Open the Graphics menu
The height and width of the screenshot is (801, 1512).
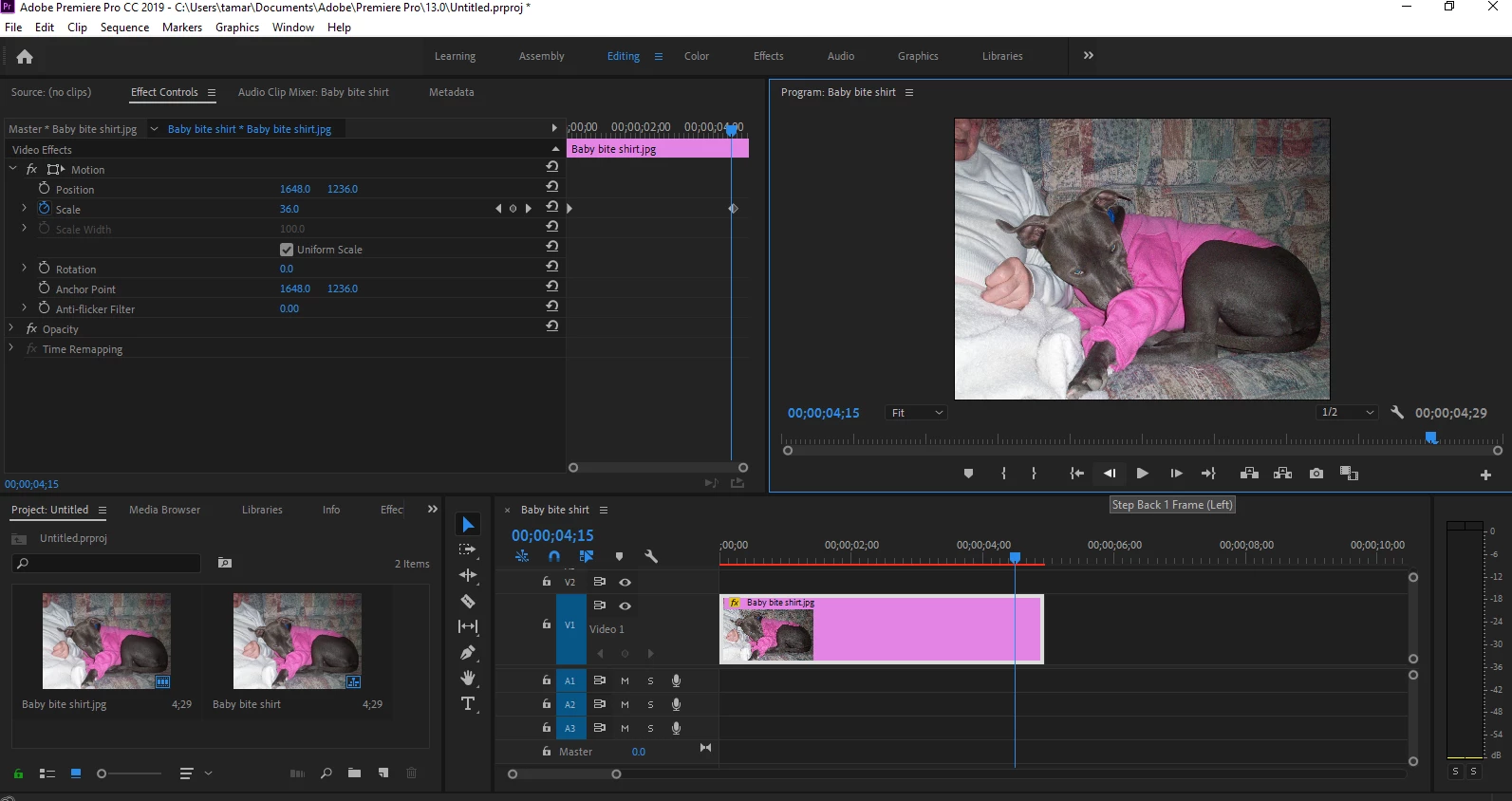[x=237, y=28]
